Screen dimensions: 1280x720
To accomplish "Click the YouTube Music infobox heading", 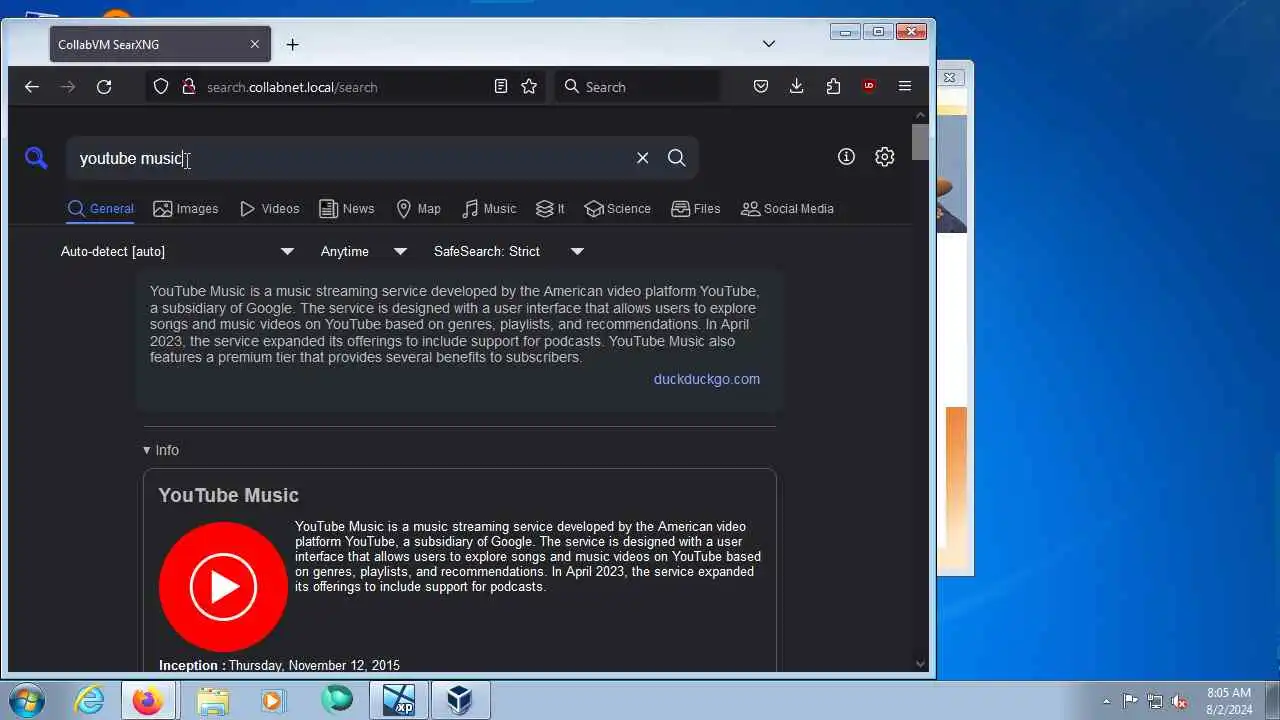I will 228,495.
